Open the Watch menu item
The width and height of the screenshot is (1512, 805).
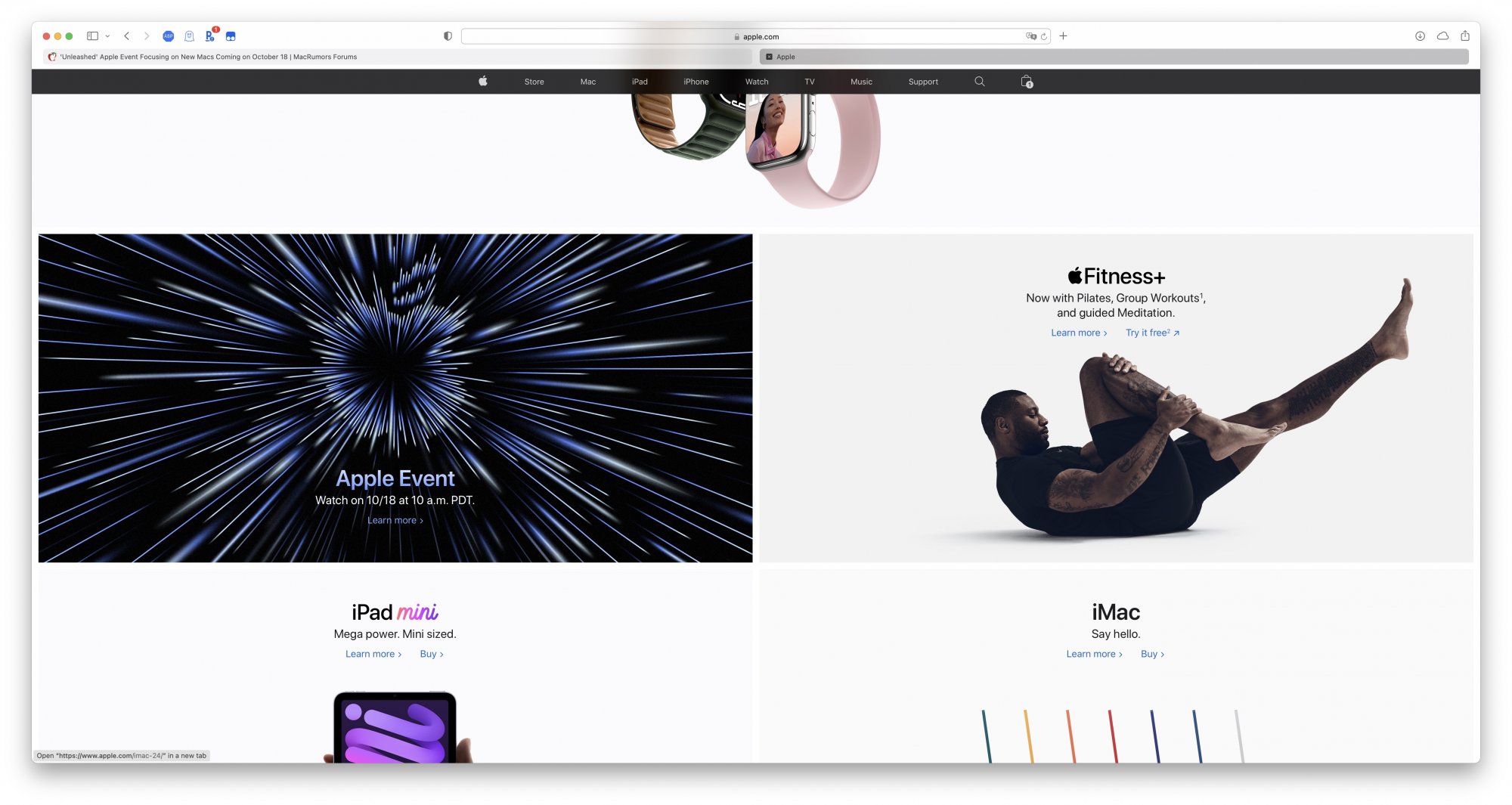757,82
